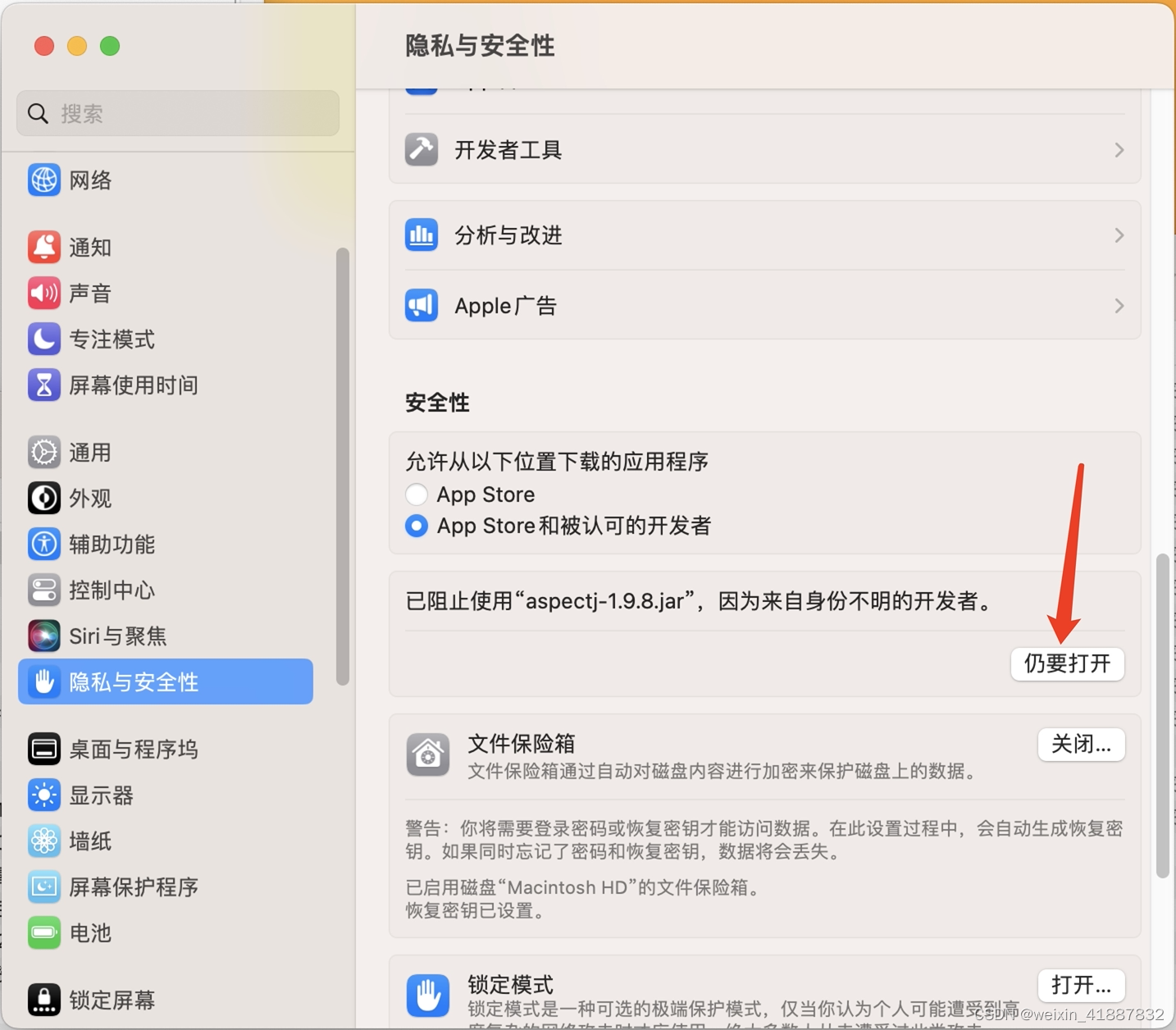Click the Notifications bell icon
The height and width of the screenshot is (1030, 1176).
click(x=44, y=247)
